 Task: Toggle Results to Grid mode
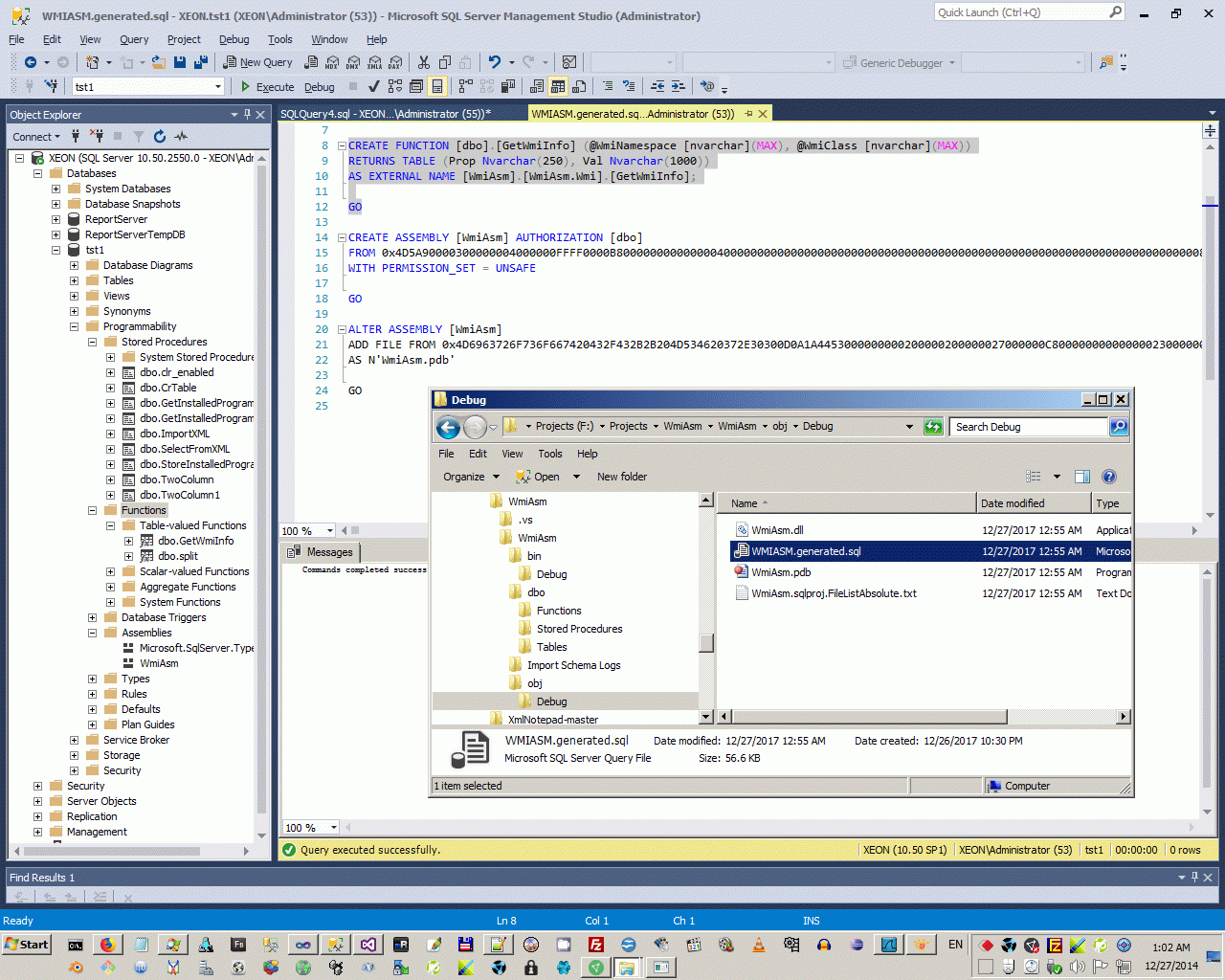(558, 86)
